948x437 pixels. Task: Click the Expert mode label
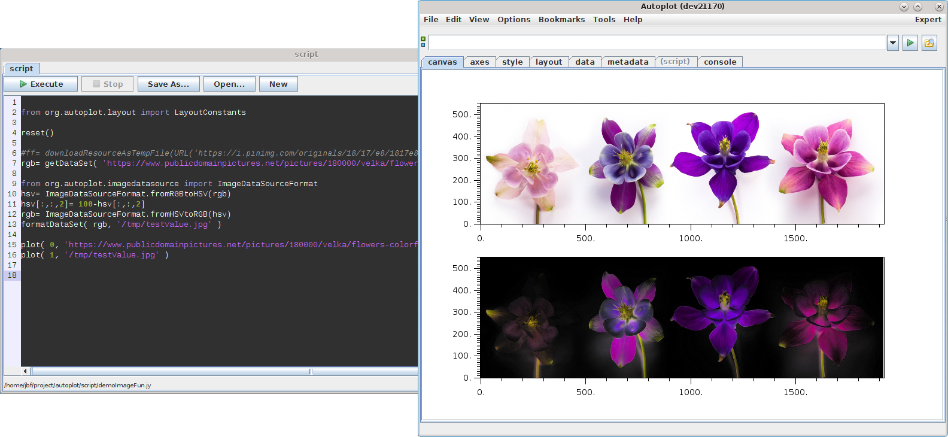tap(927, 19)
